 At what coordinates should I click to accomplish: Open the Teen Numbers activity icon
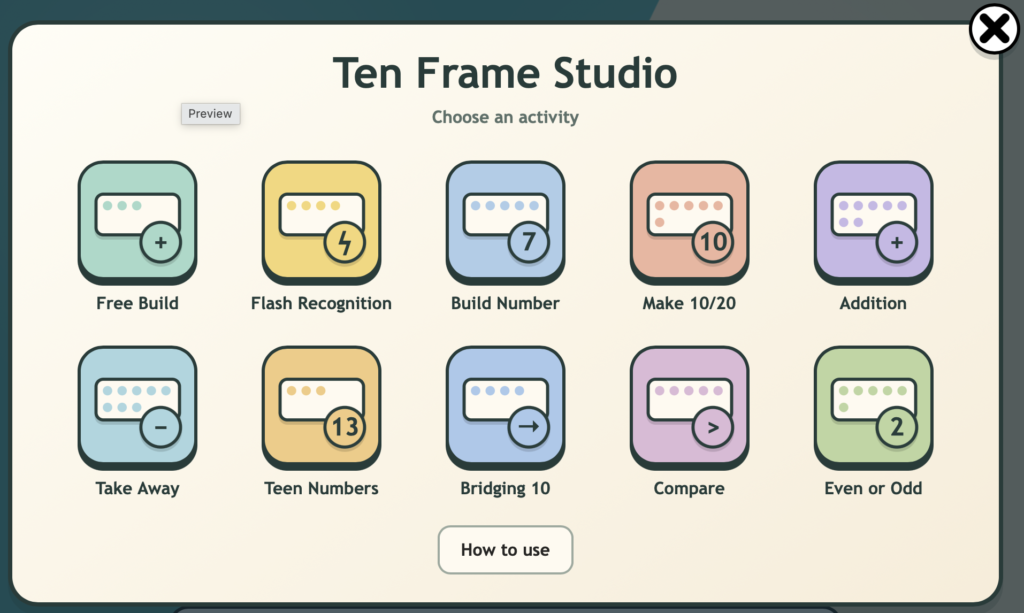321,408
